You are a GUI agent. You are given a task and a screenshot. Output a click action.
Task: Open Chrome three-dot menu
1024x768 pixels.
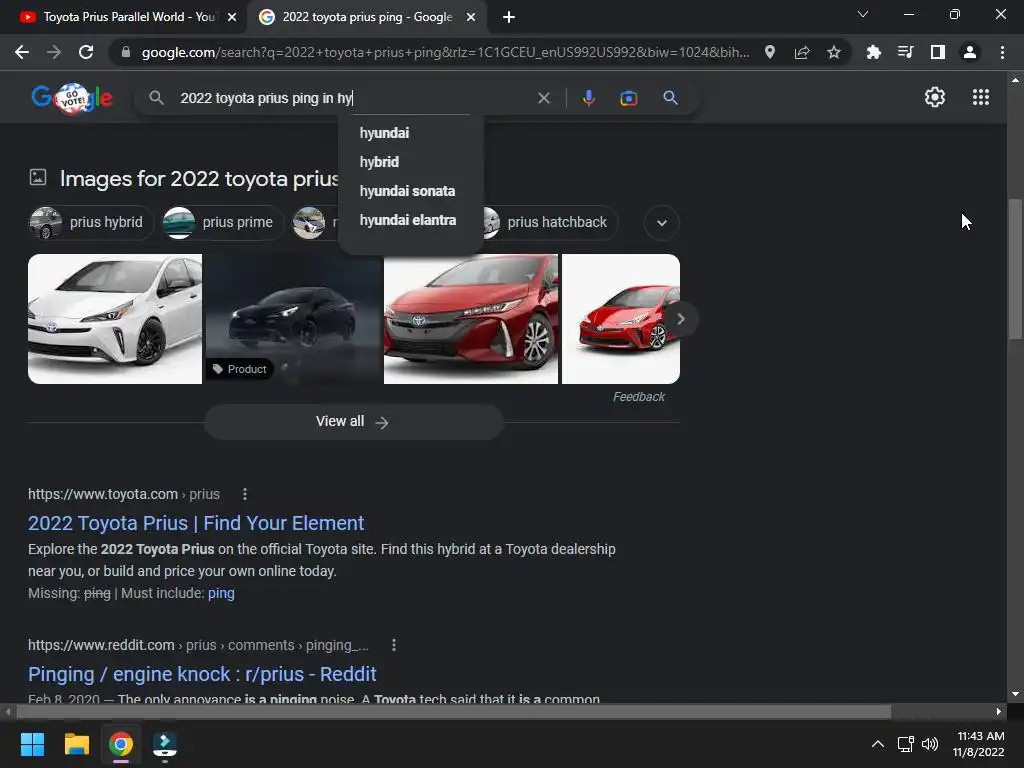click(1002, 52)
